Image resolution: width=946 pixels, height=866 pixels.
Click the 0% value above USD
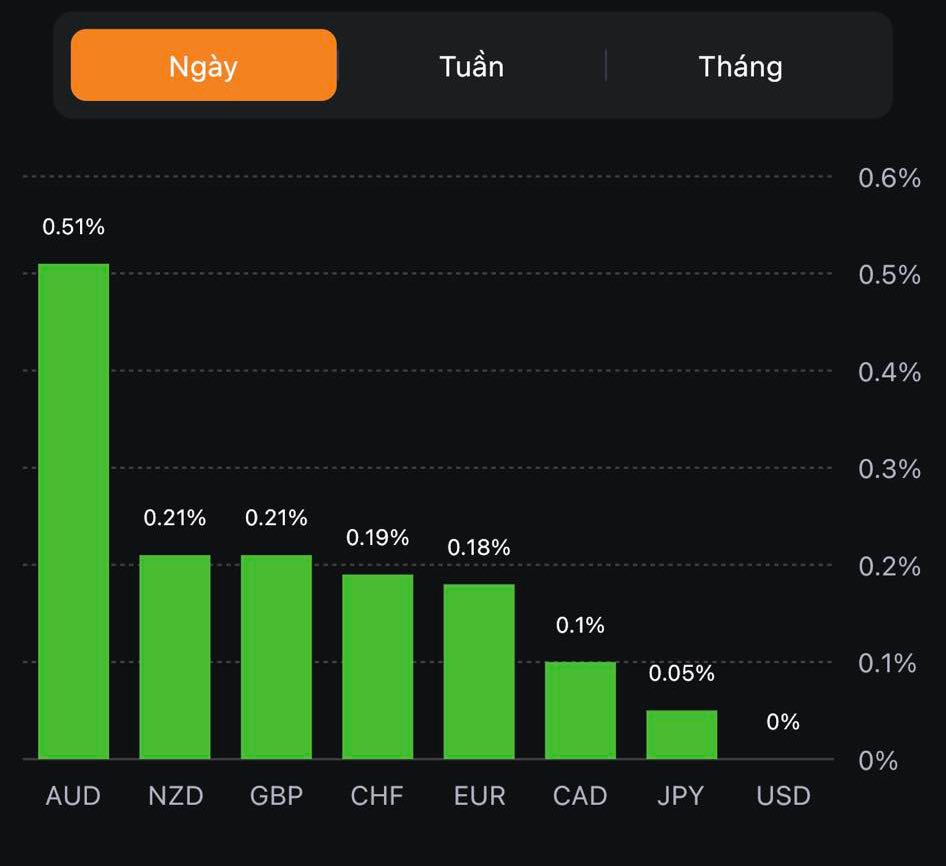point(783,721)
